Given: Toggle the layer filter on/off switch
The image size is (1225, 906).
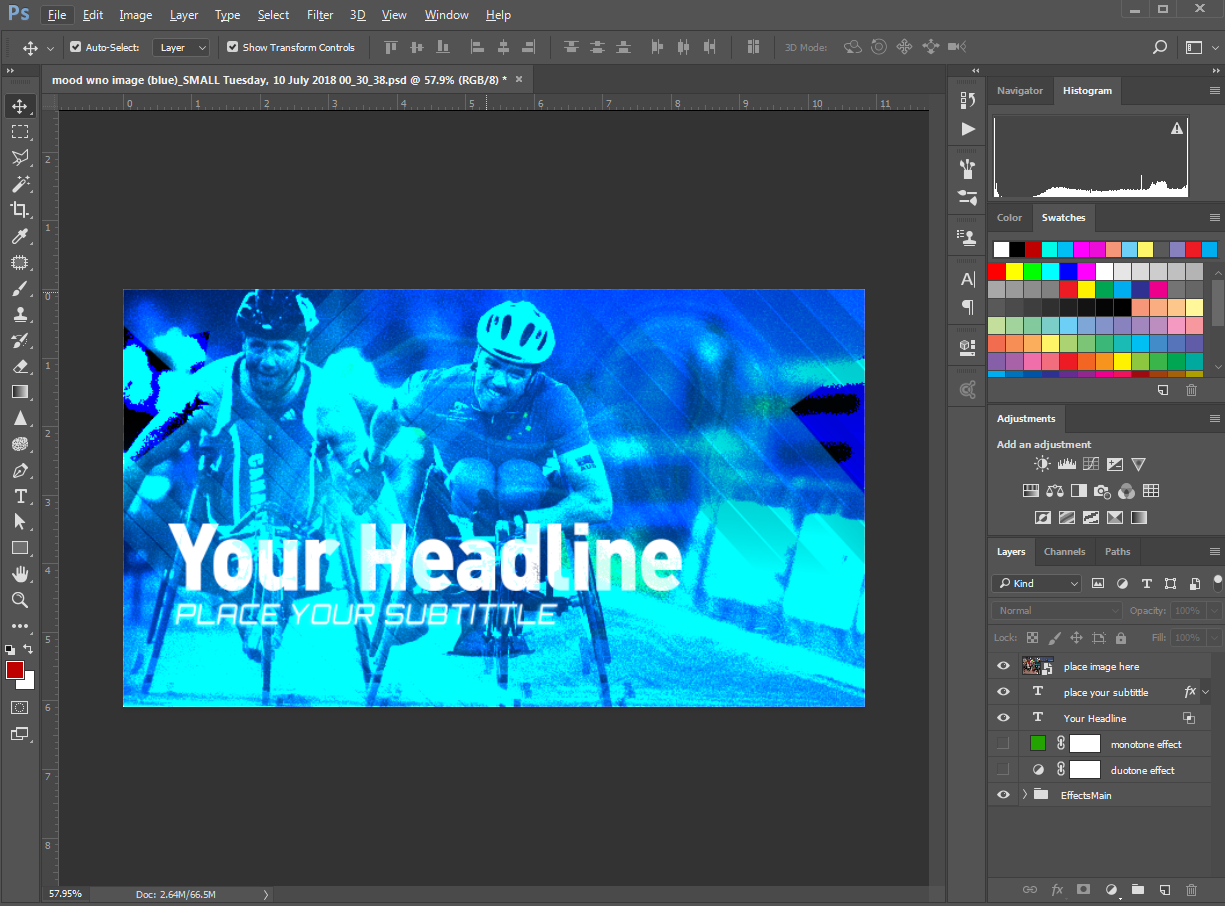Looking at the screenshot, I should 1217,582.
